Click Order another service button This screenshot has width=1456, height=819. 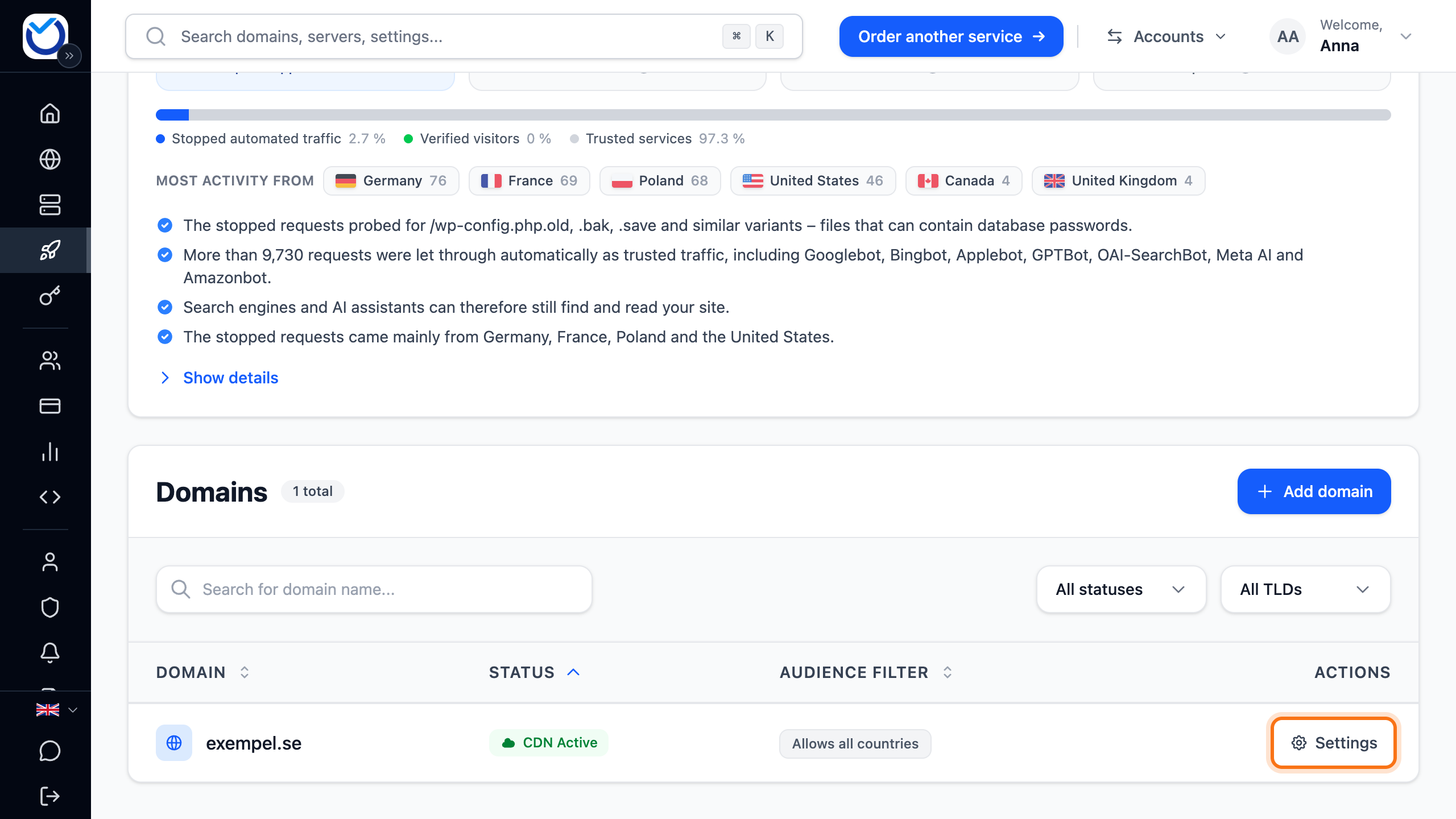[x=951, y=36]
